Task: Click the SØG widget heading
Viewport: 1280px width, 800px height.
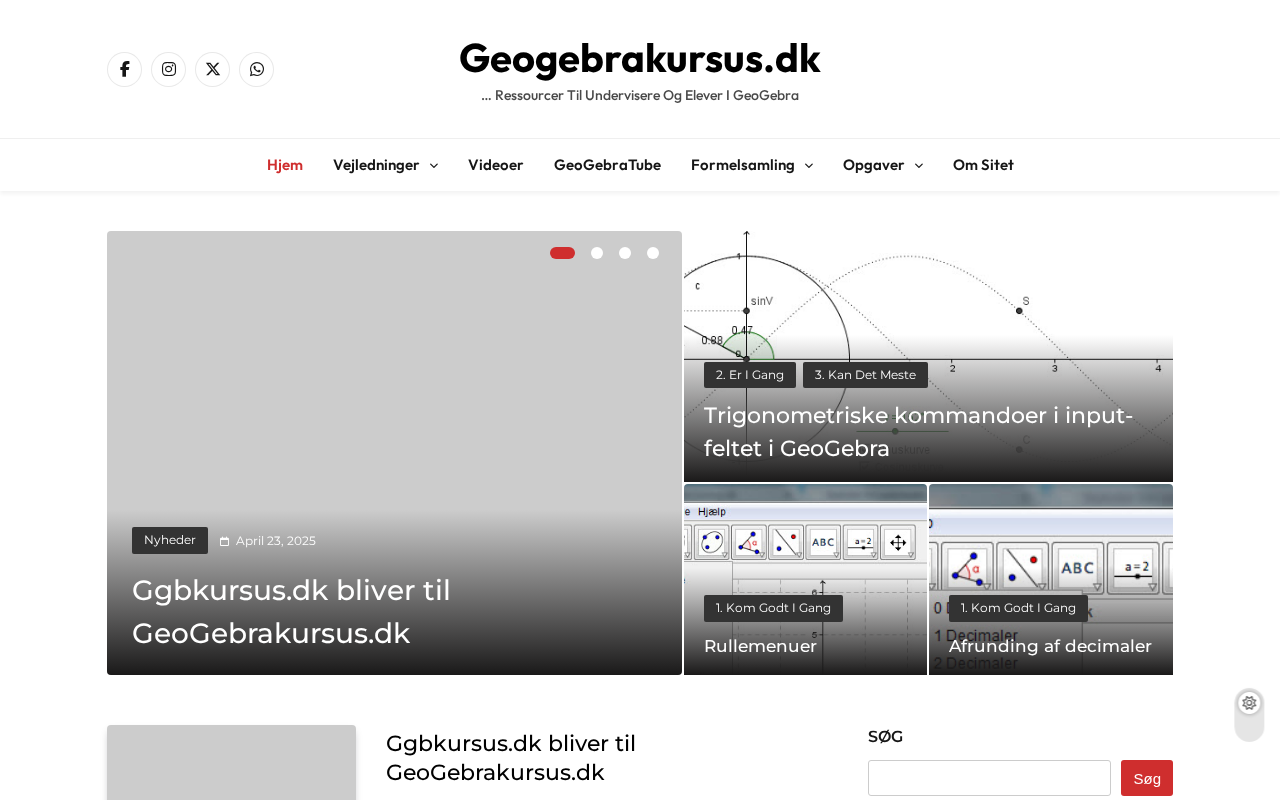Action: click(x=885, y=737)
